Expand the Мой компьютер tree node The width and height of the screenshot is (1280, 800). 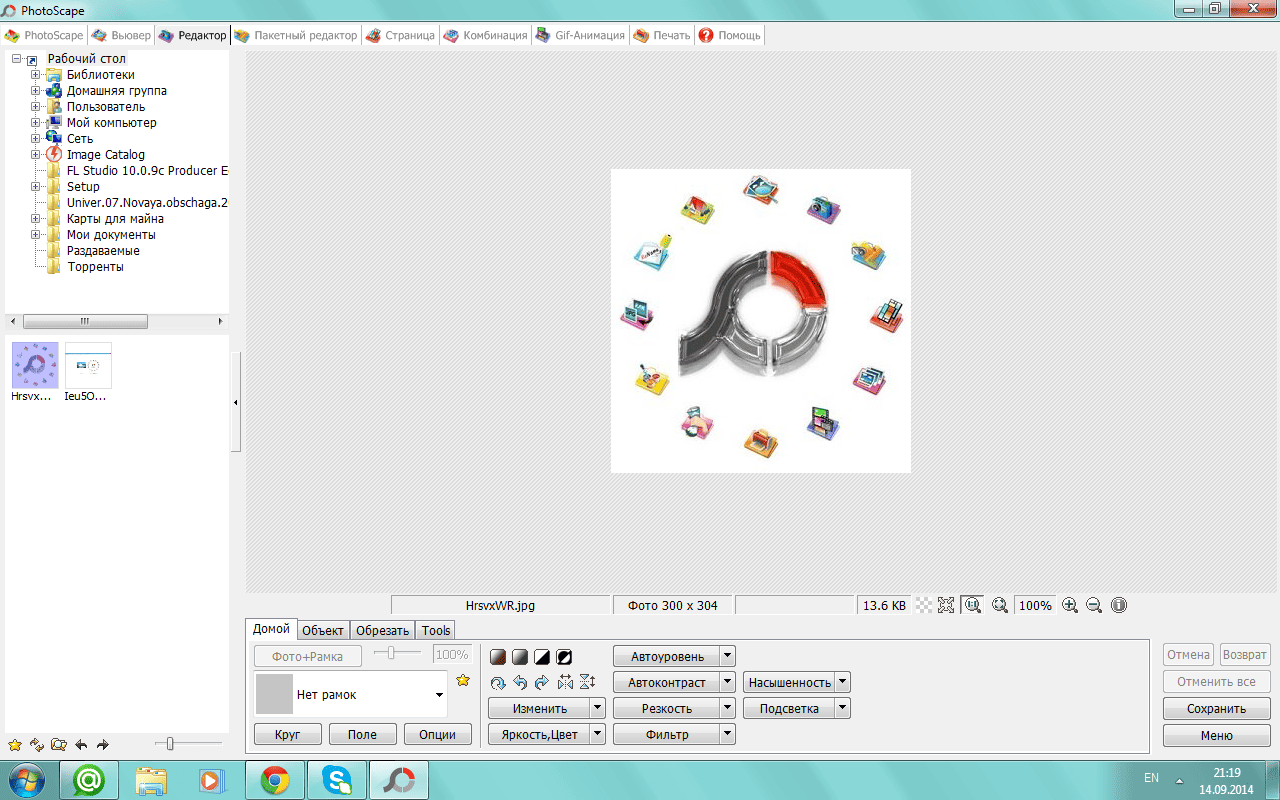click(x=36, y=123)
